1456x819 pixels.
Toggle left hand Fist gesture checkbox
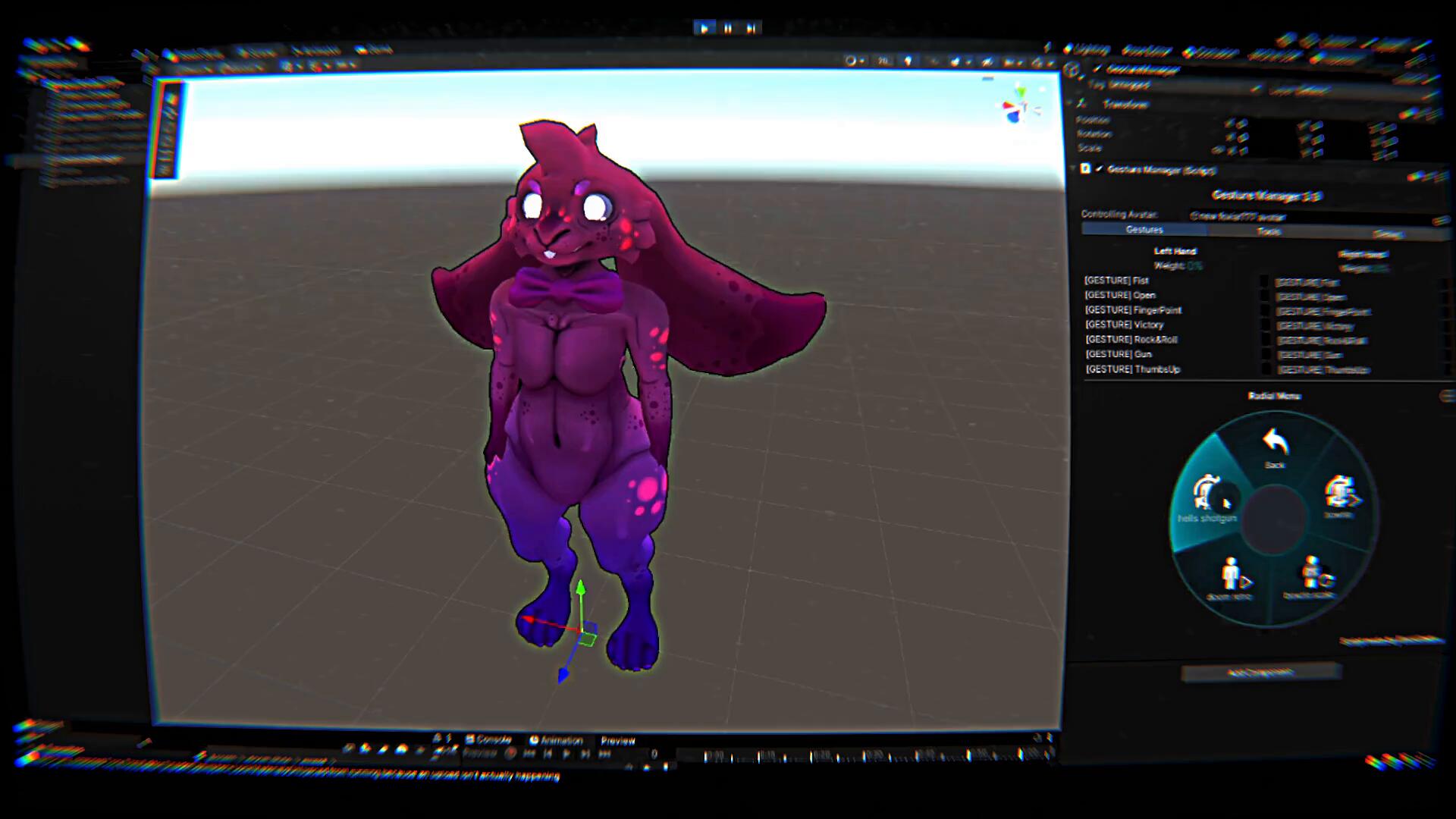coord(1264,281)
